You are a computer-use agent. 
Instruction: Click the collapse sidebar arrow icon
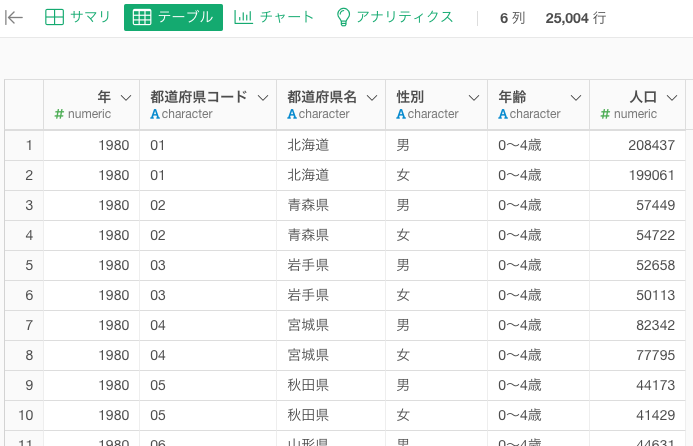pos(15,17)
